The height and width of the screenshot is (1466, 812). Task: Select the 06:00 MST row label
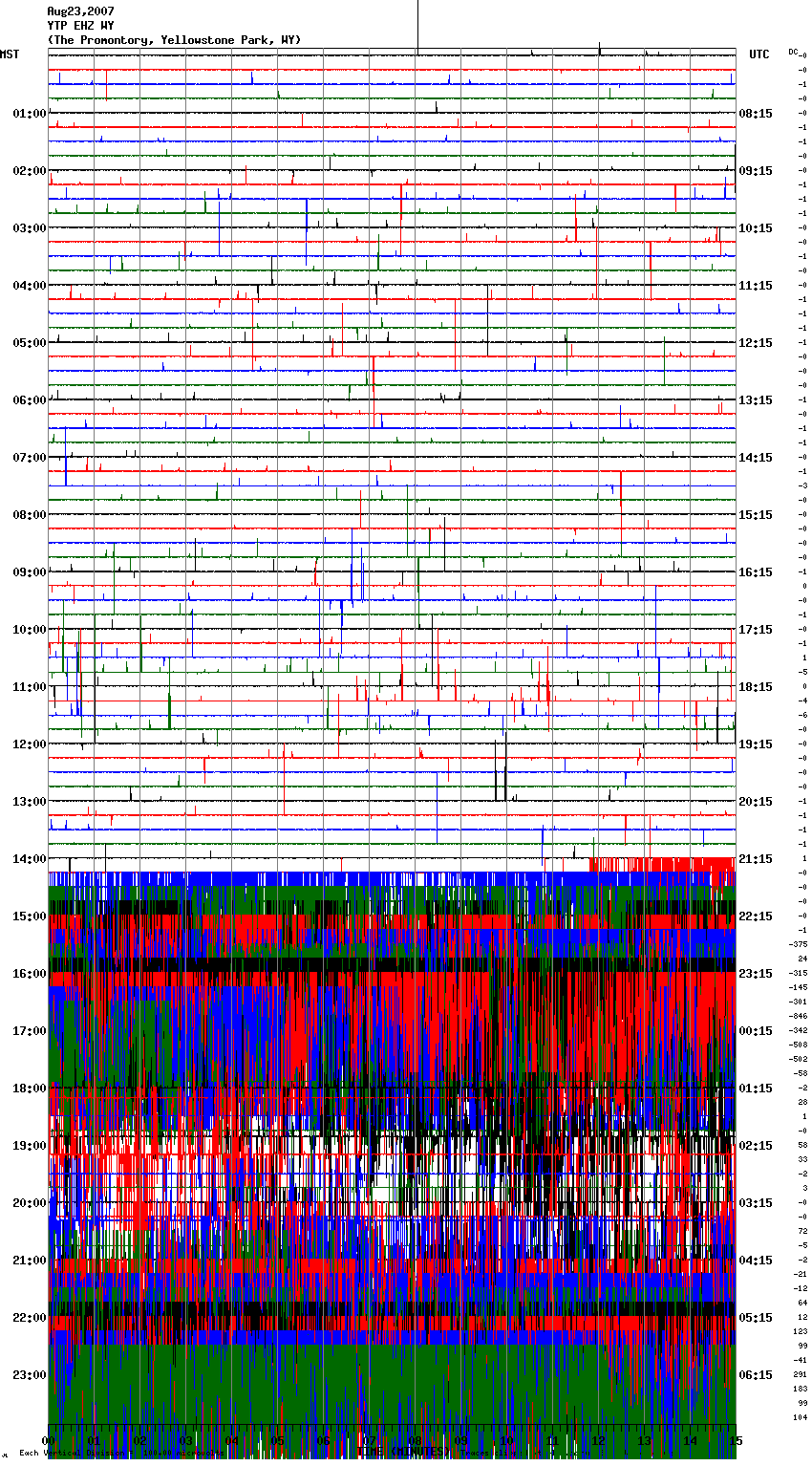(x=29, y=400)
